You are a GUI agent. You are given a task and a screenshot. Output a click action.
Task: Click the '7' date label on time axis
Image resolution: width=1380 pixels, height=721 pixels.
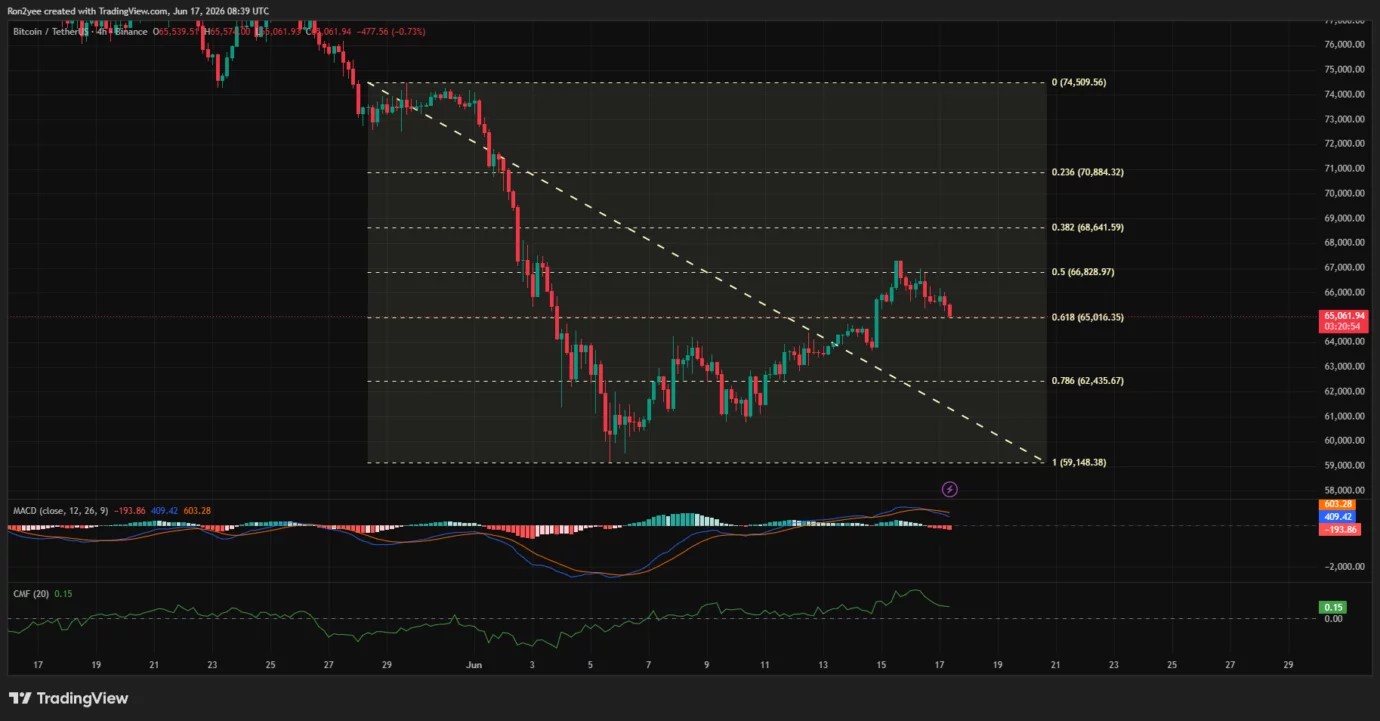[649, 664]
